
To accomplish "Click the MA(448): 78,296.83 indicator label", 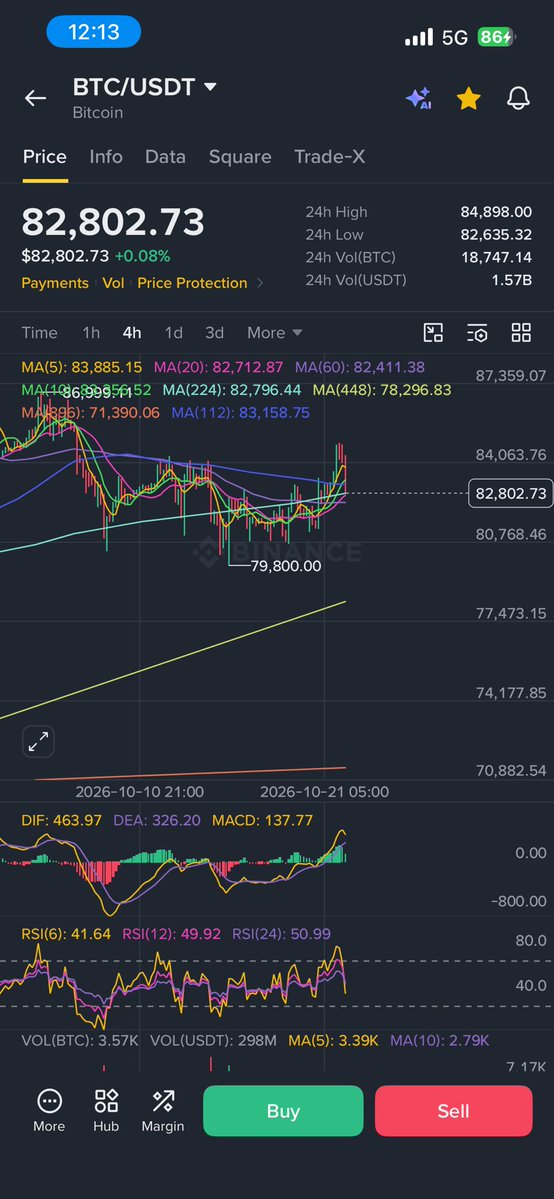I will [x=382, y=390].
